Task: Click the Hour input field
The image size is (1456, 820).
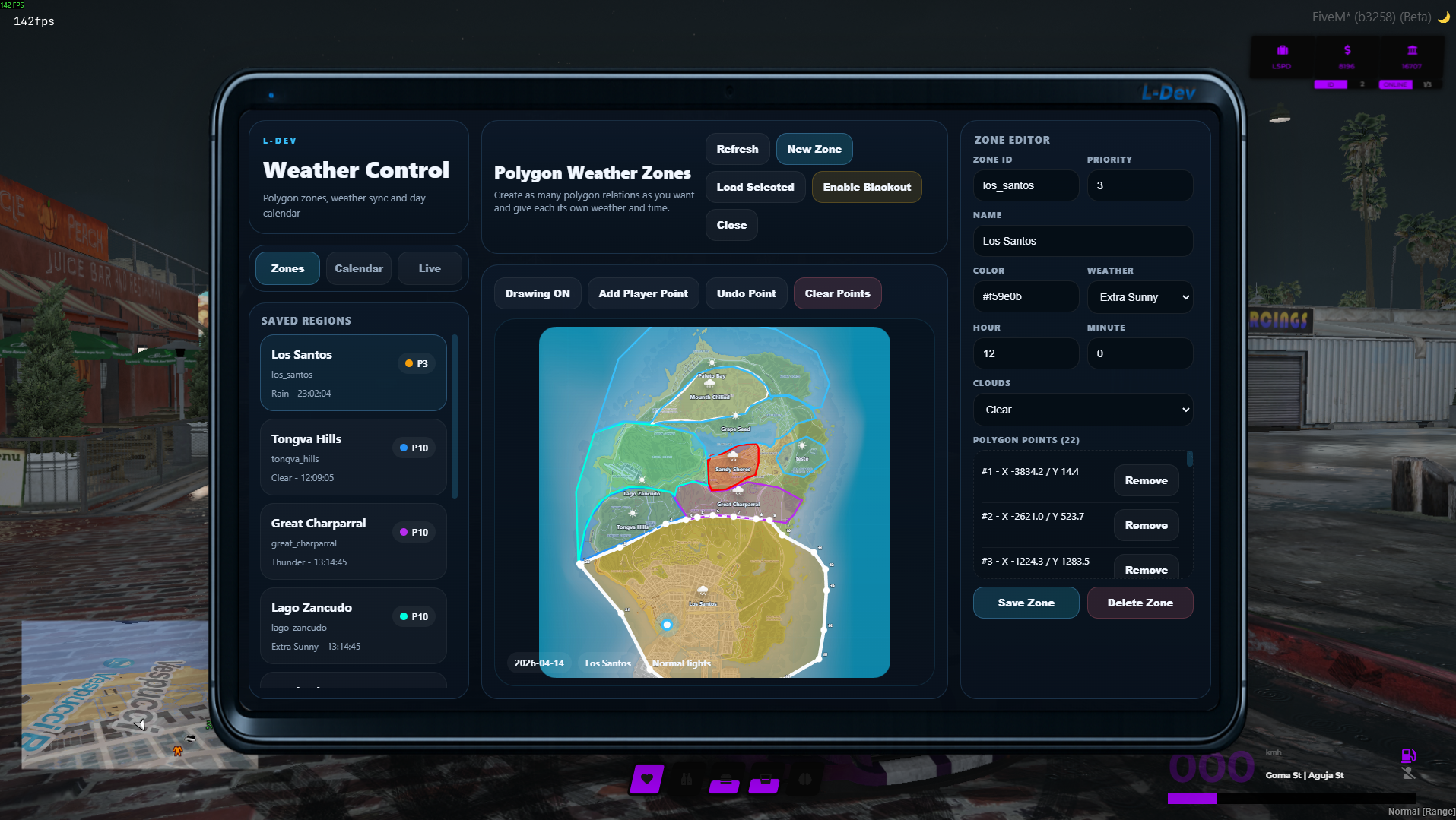Action: tap(1026, 353)
